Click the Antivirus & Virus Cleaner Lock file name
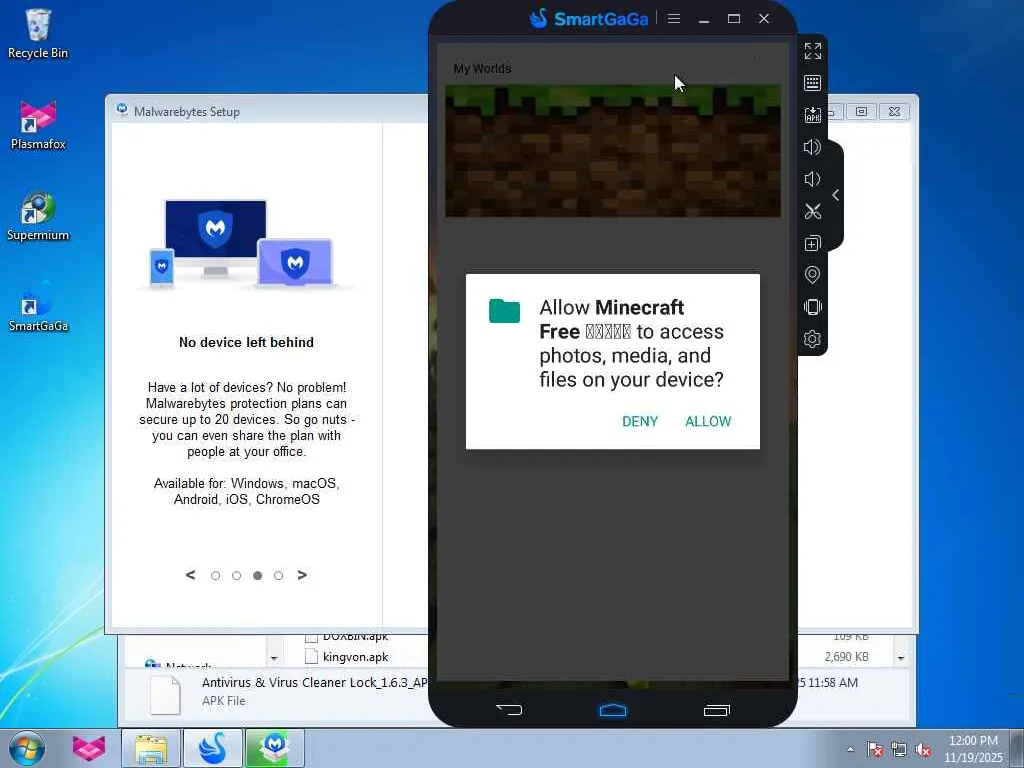The image size is (1024, 768). [315, 682]
